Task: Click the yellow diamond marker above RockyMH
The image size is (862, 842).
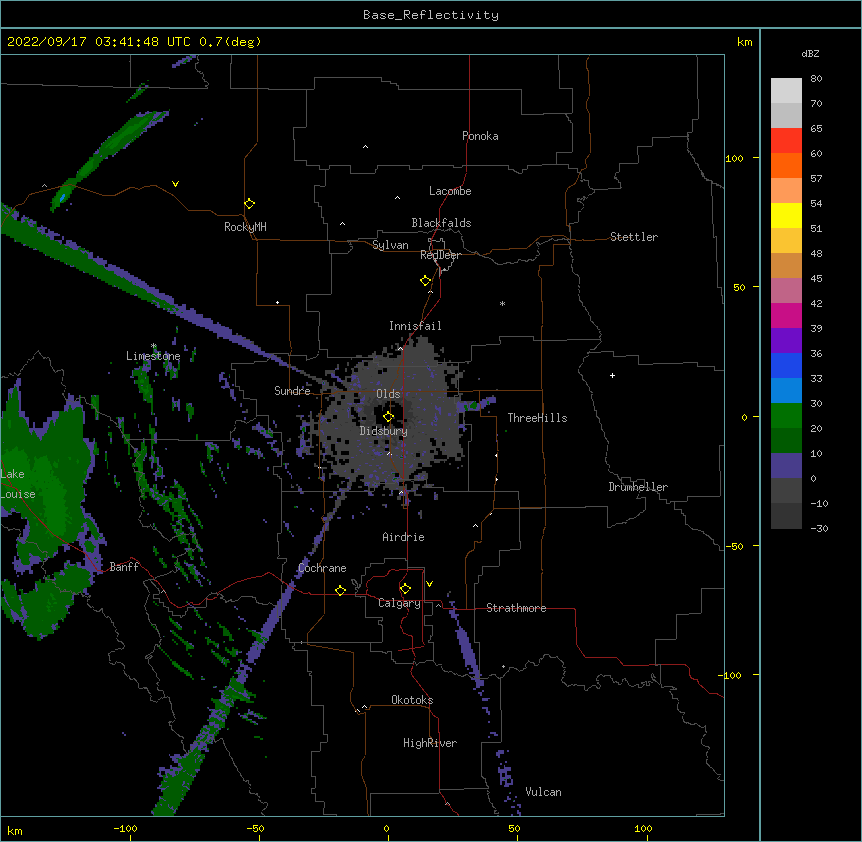Action: [x=249, y=204]
